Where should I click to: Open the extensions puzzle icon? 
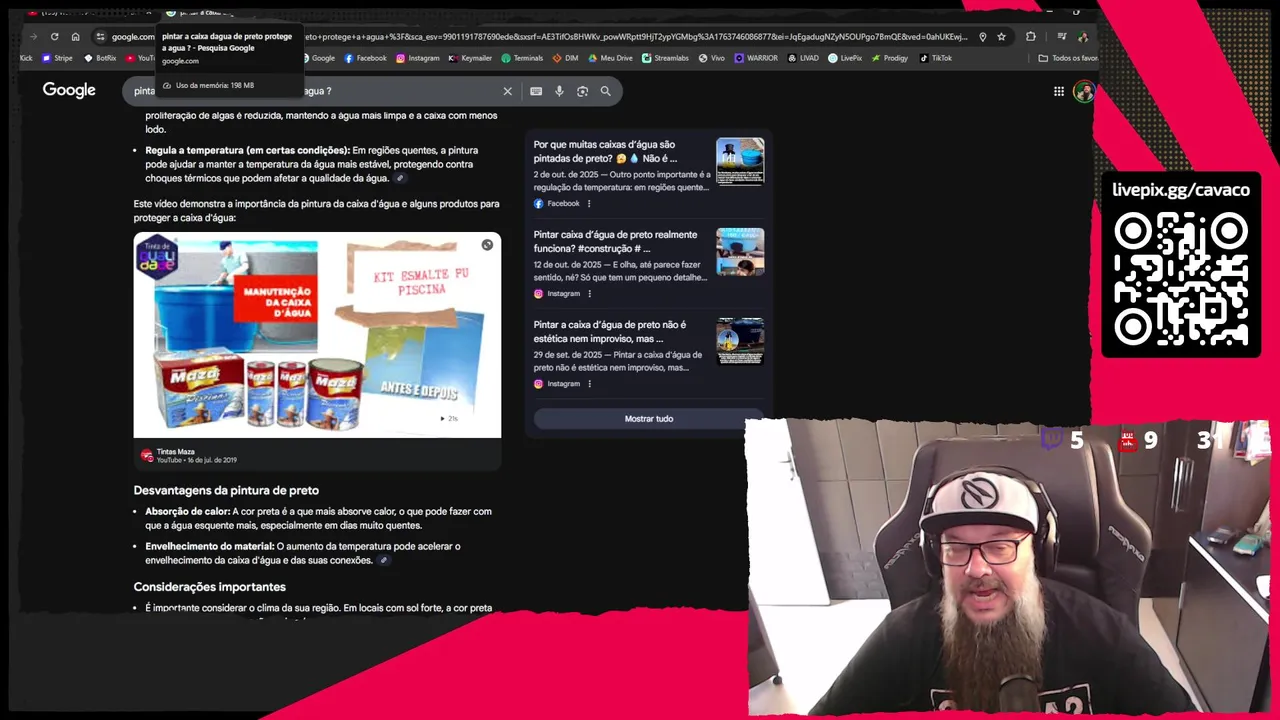(x=1031, y=37)
